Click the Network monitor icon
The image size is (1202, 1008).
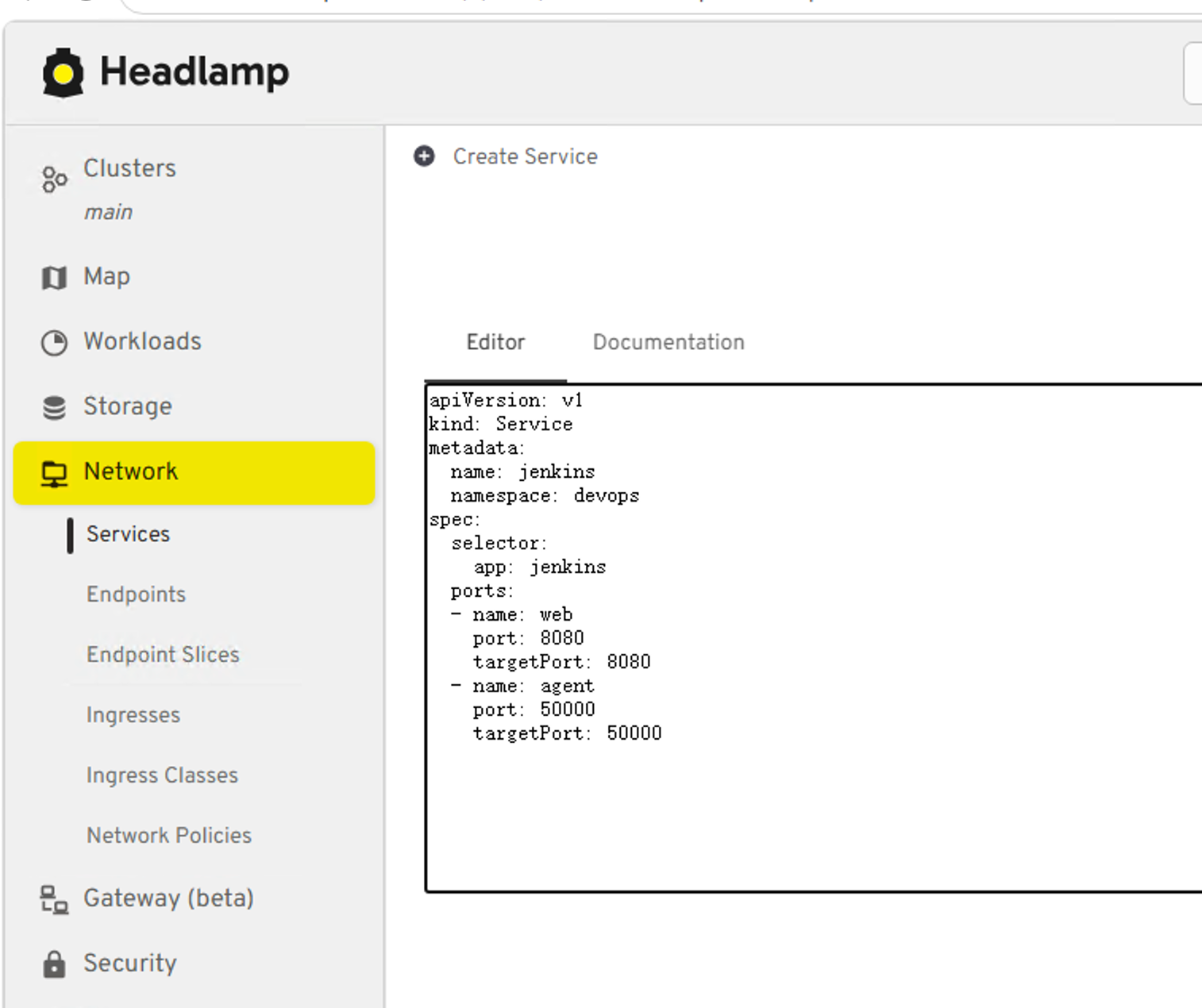pyautogui.click(x=54, y=473)
